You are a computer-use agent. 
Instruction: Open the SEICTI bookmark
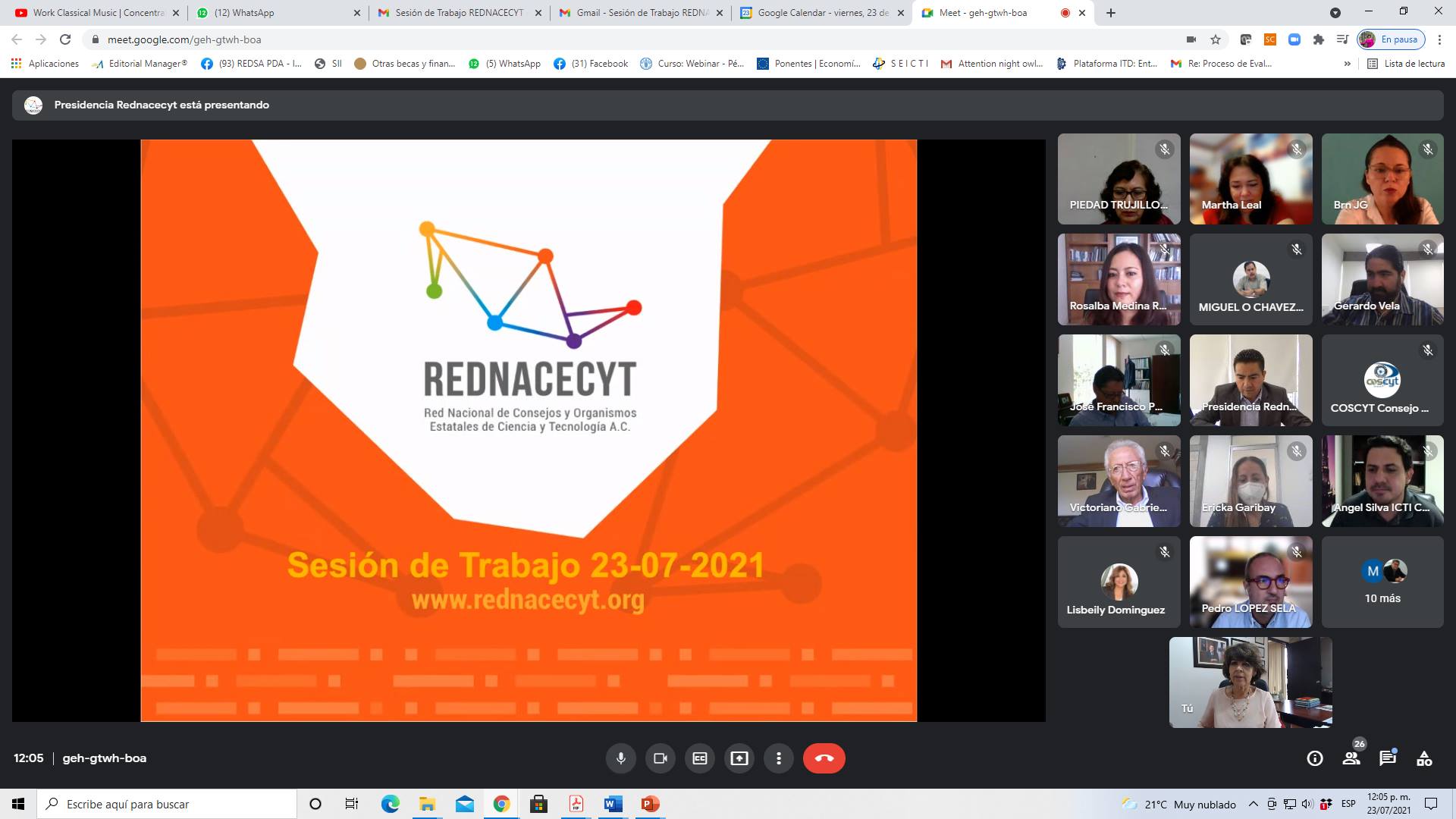click(901, 64)
